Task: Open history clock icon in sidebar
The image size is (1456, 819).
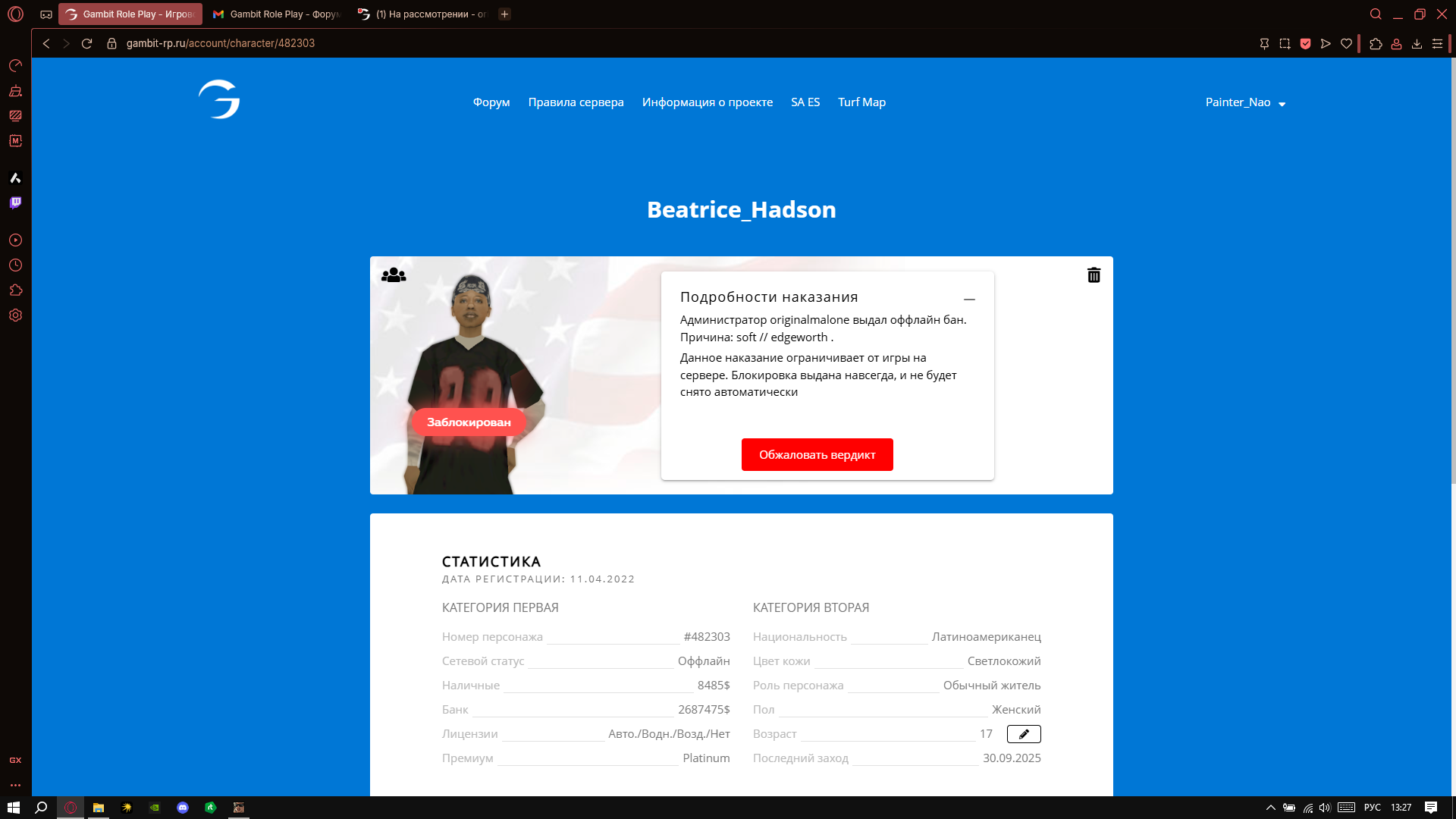Action: pos(15,265)
